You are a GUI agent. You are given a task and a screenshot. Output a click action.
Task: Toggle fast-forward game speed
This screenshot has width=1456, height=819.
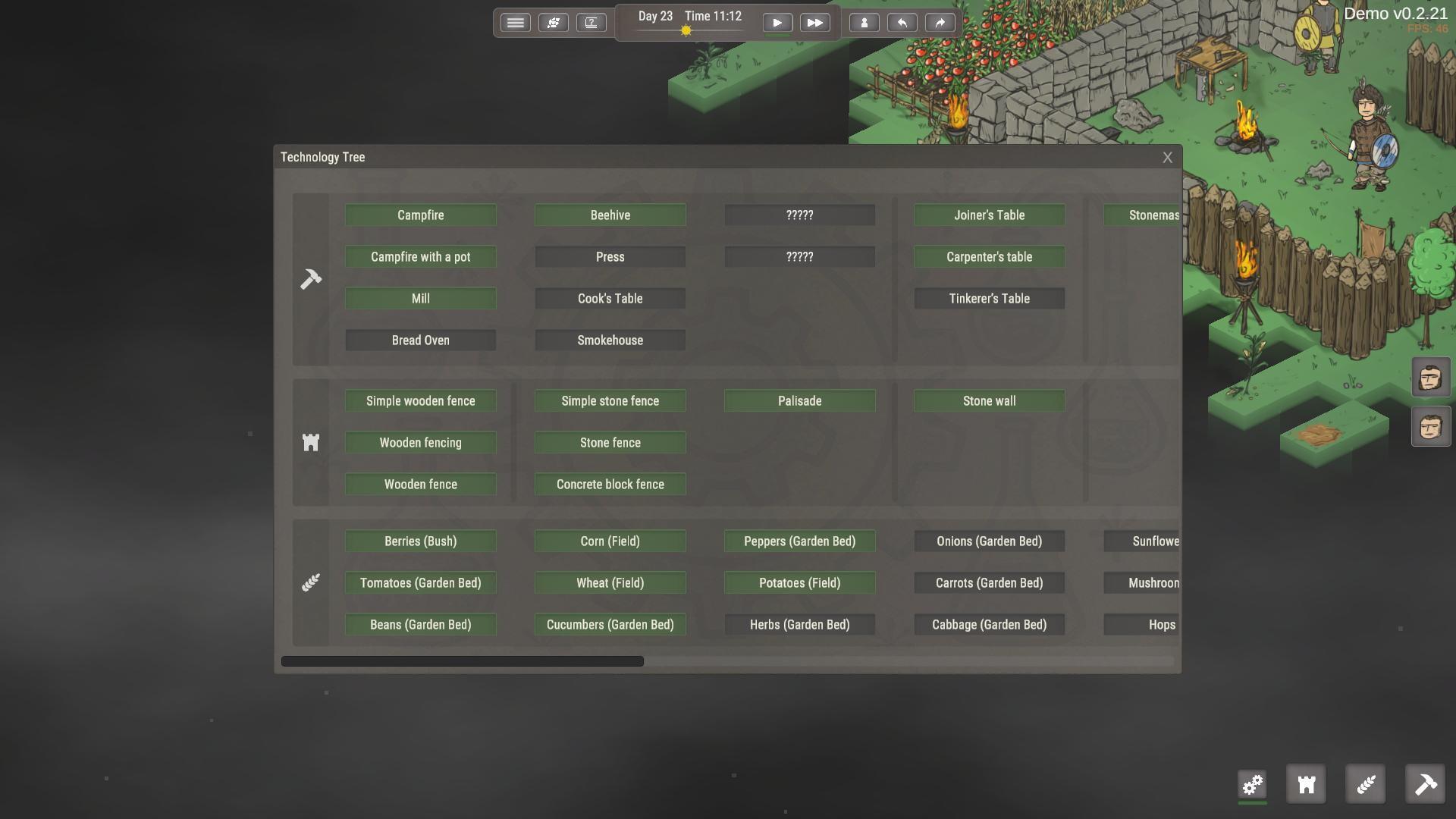815,23
